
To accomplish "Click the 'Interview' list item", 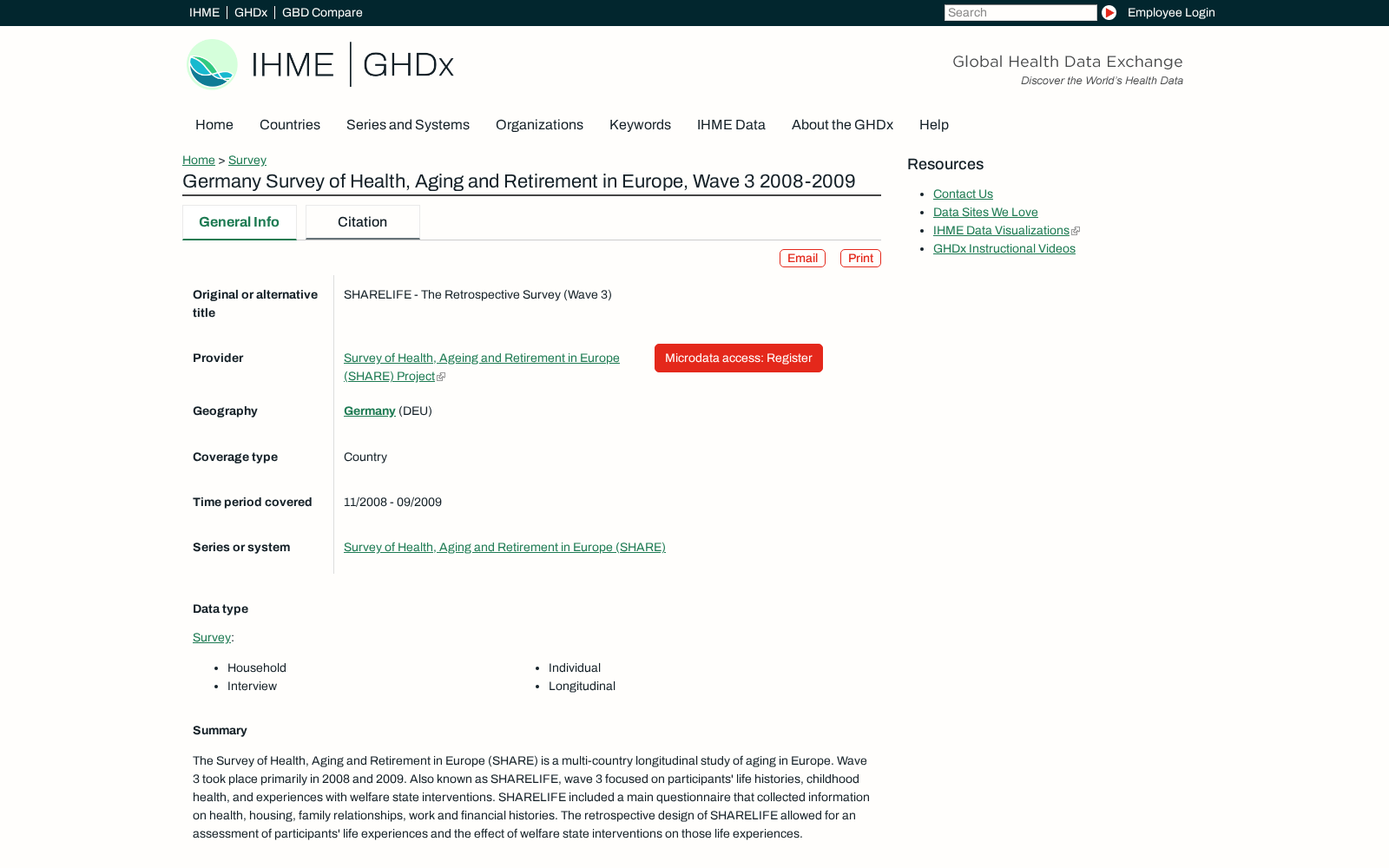I will pos(252,686).
